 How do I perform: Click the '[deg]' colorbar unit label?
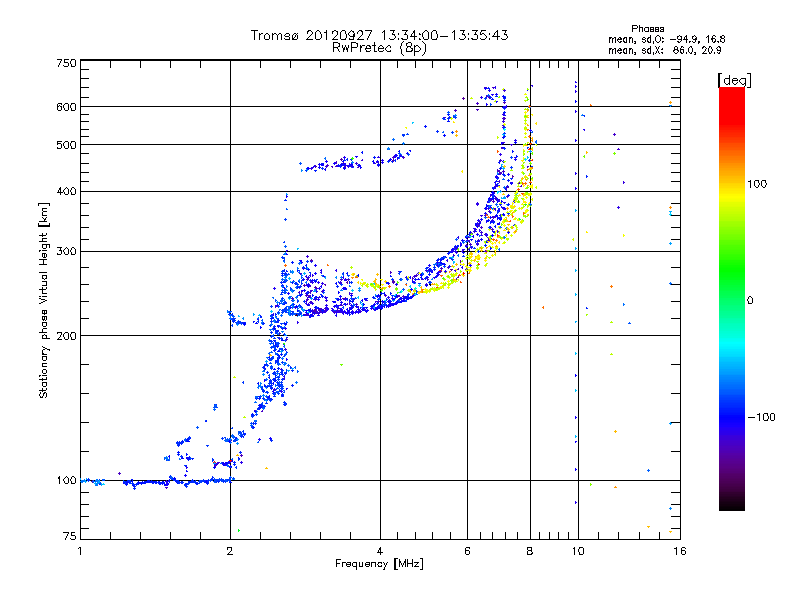coord(734,80)
